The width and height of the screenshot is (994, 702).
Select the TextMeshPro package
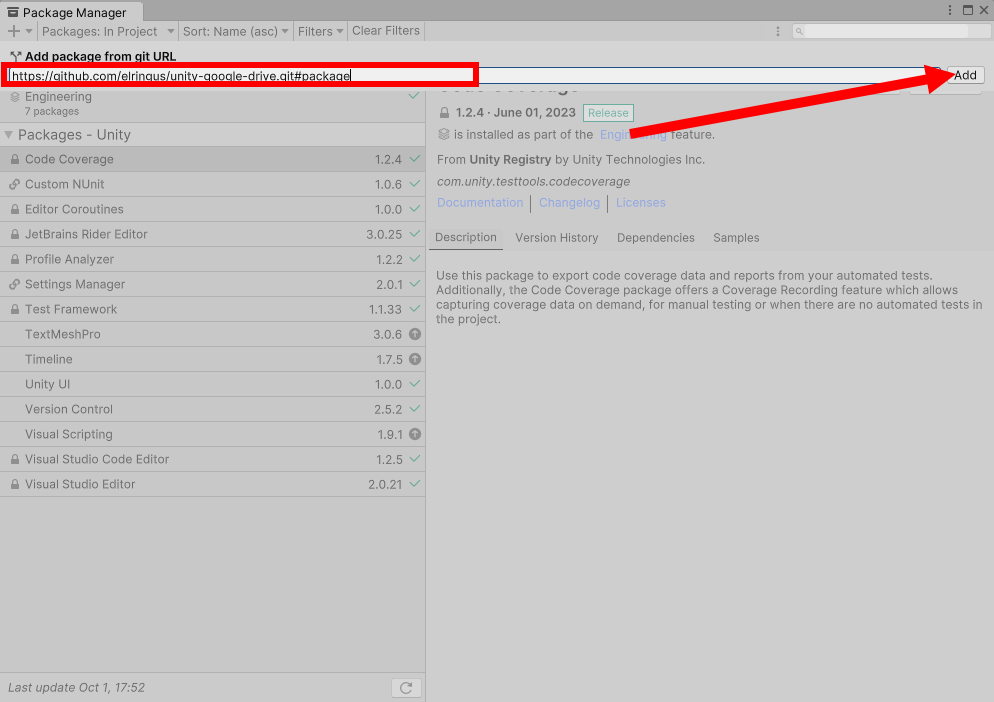pos(212,334)
